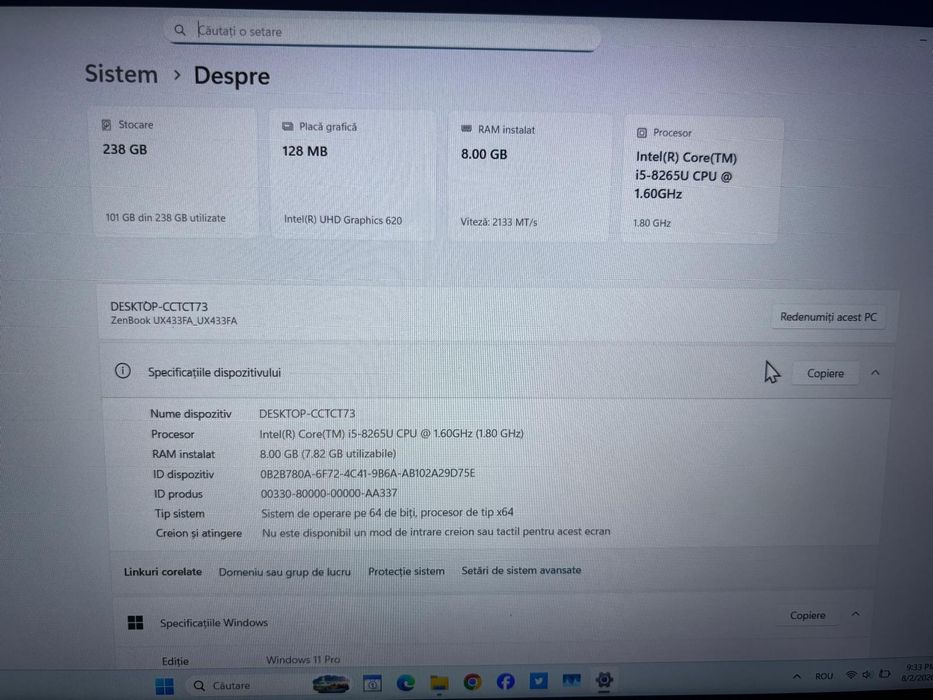Select Procesor row value i5-8265U text

click(391, 433)
